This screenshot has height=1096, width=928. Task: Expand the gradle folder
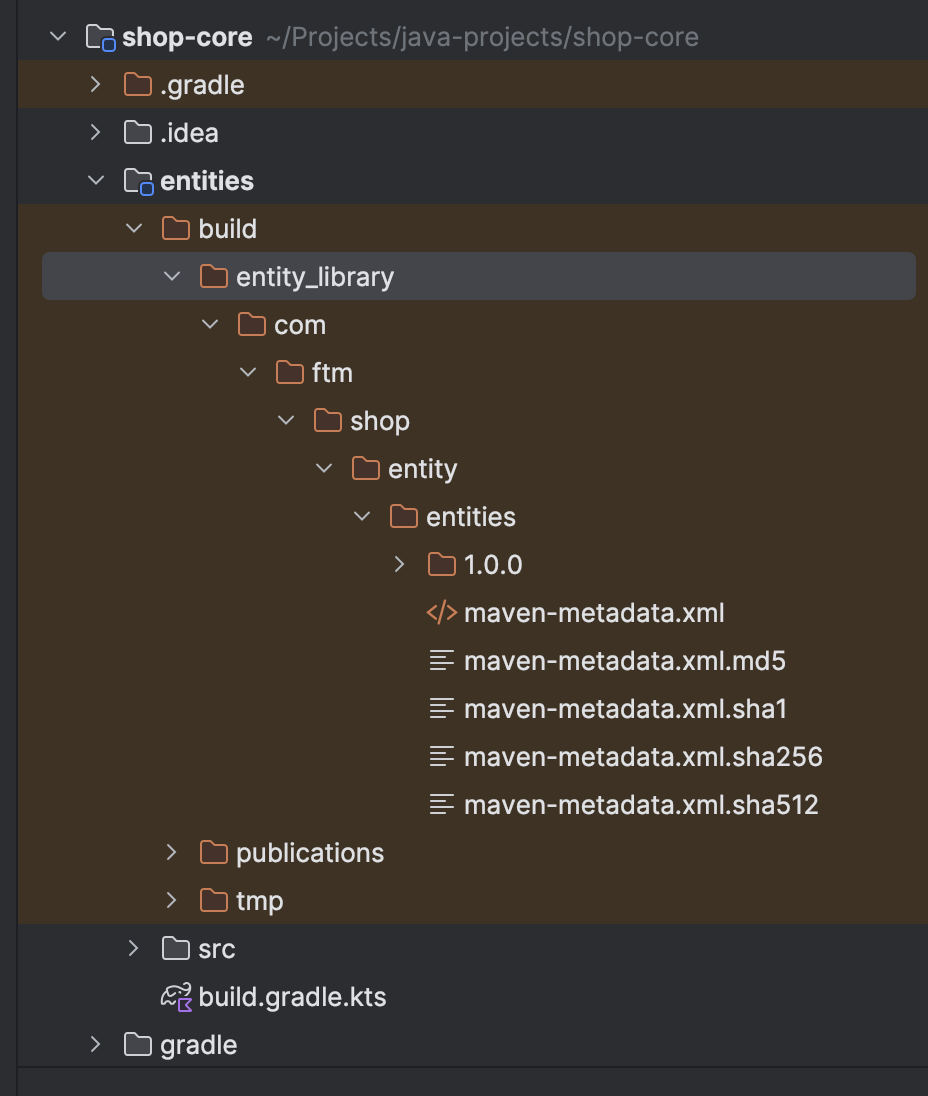(x=95, y=1045)
